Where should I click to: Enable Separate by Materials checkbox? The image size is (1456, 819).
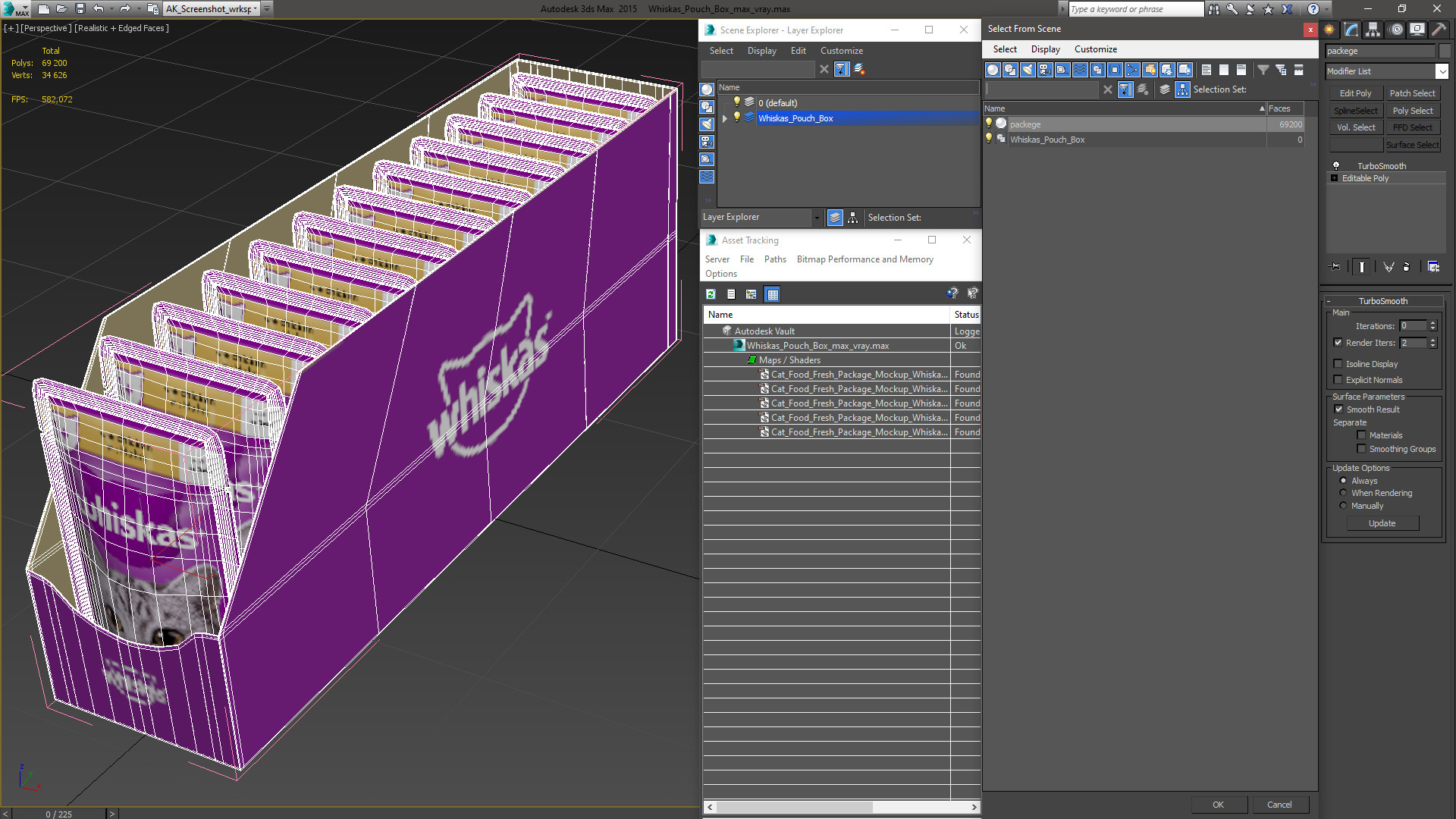(1361, 435)
